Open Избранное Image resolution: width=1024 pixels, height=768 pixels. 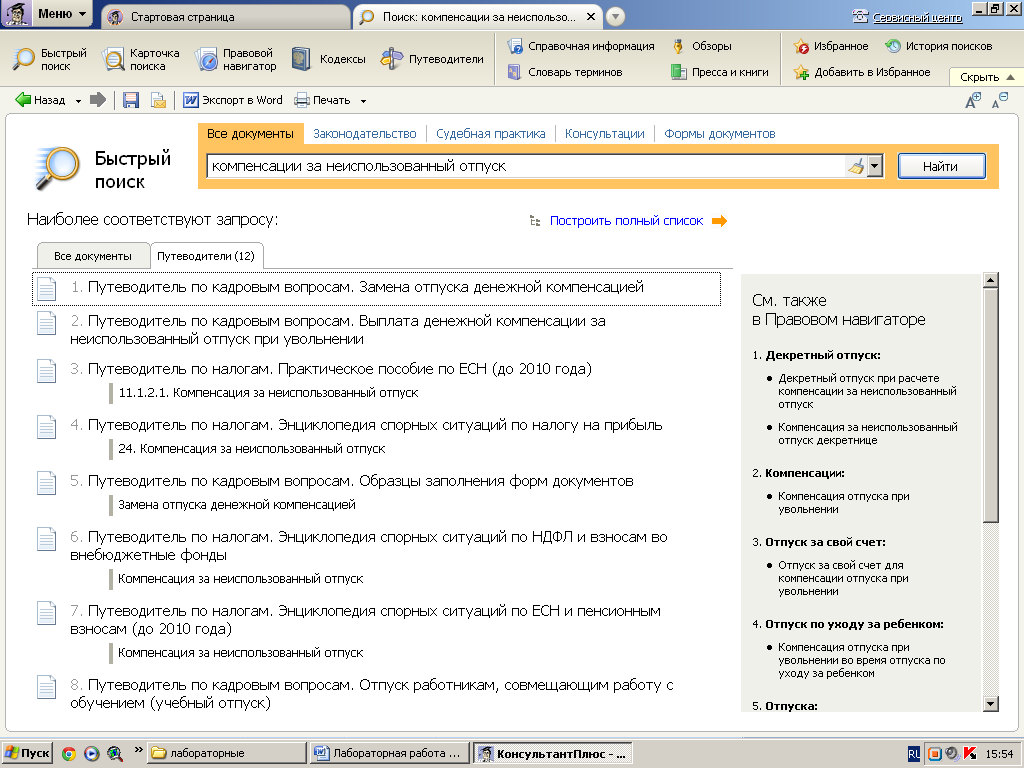tap(831, 46)
